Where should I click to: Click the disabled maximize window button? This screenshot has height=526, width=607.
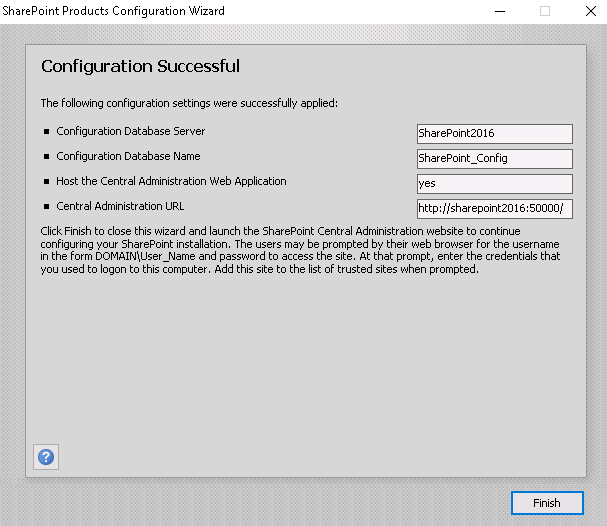545,11
